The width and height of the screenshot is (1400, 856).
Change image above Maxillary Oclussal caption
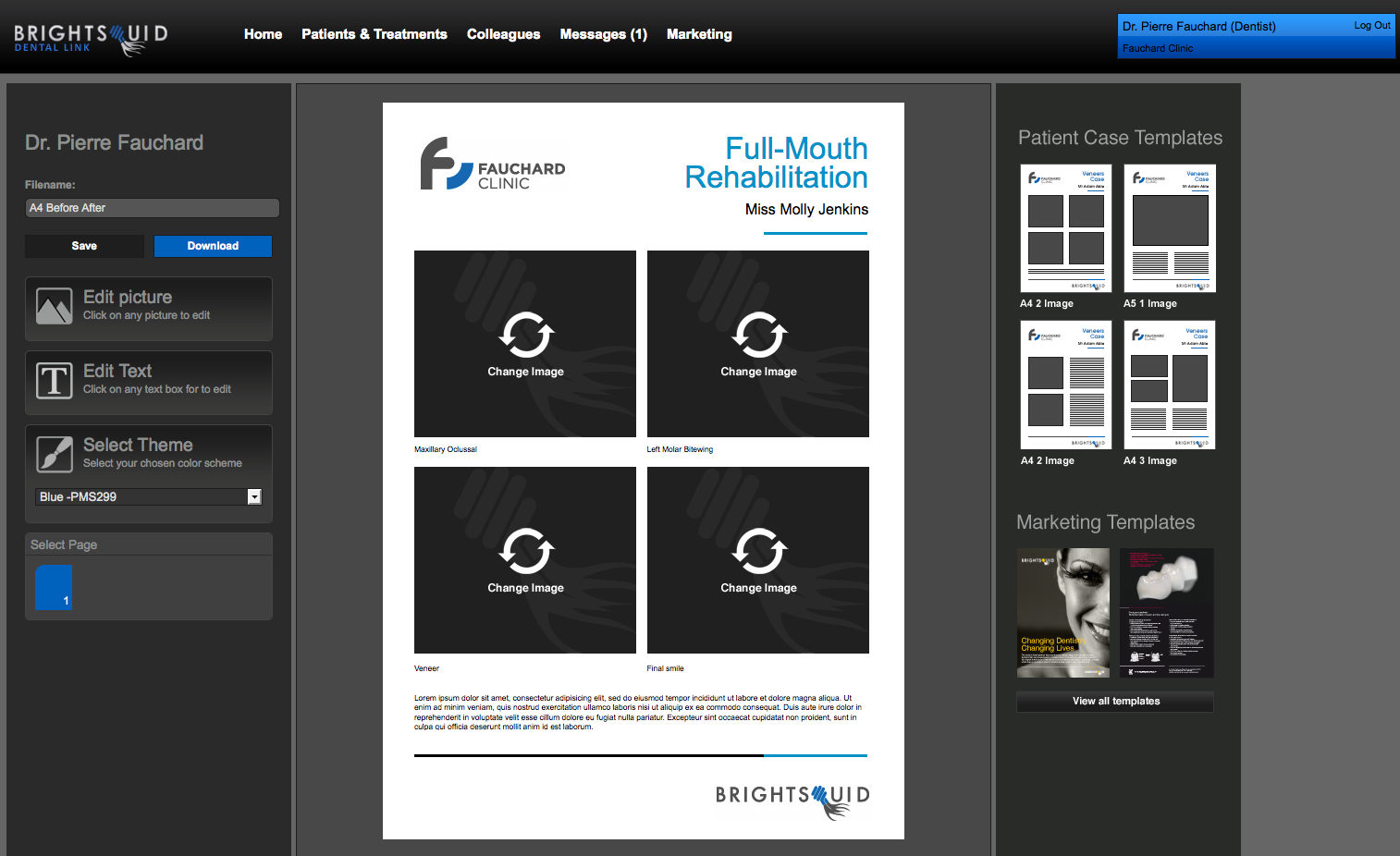[525, 344]
